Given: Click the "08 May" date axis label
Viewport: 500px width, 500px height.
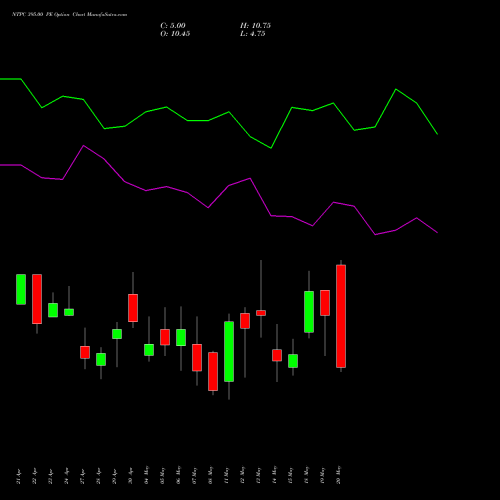Looking at the screenshot, I should tap(211, 475).
